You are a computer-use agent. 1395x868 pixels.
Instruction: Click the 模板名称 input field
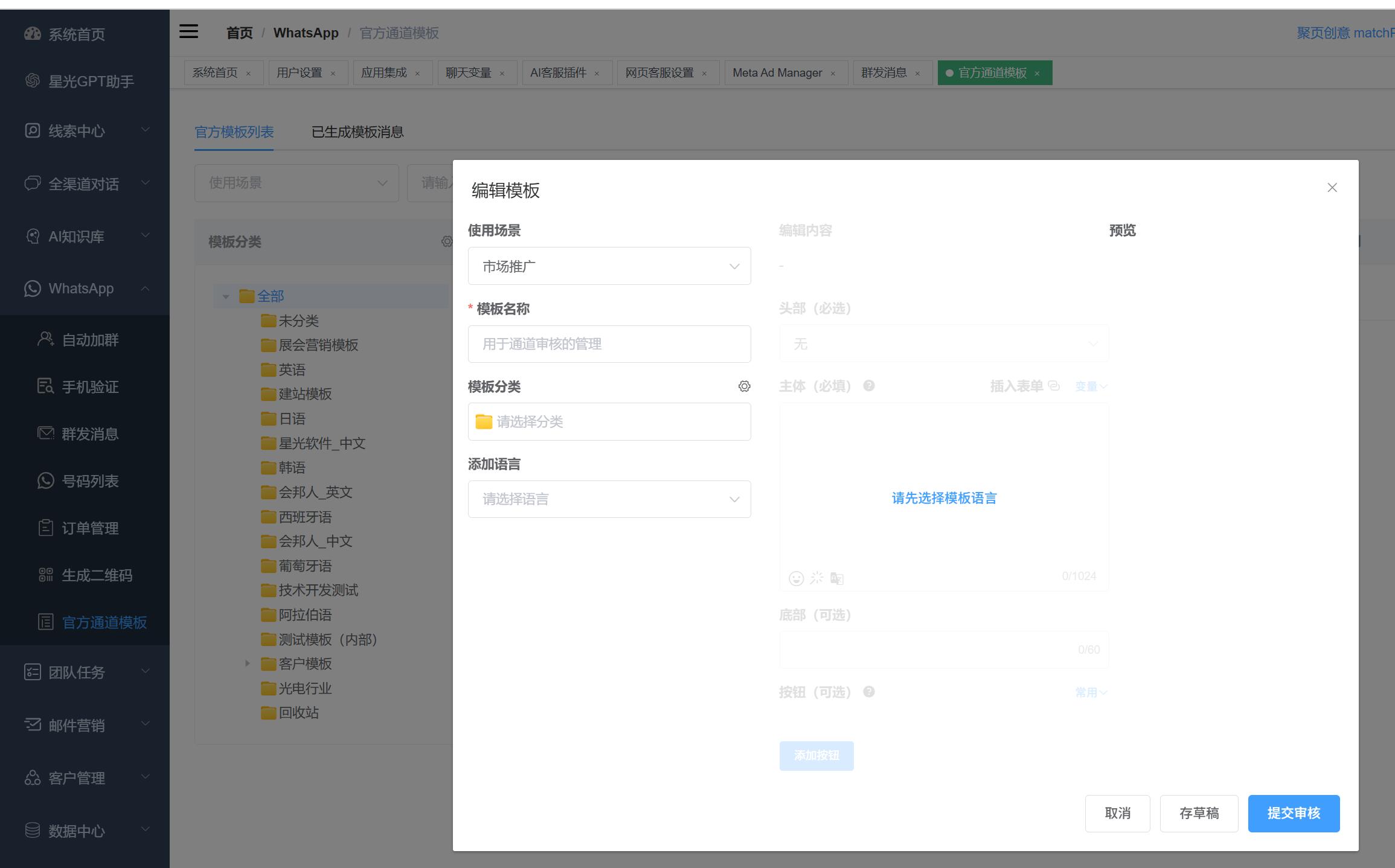coord(609,344)
